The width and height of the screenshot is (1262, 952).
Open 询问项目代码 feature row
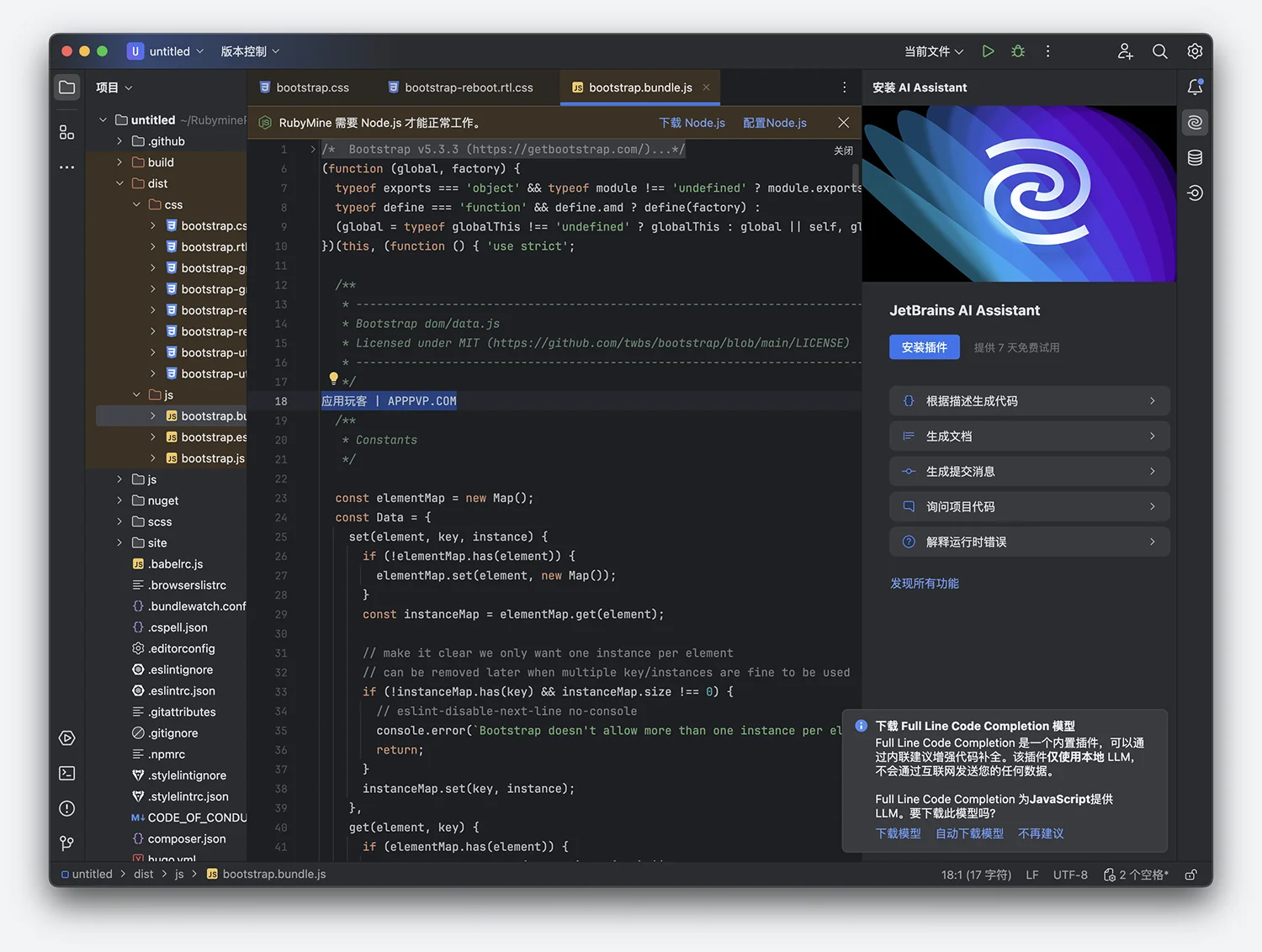tap(1029, 507)
